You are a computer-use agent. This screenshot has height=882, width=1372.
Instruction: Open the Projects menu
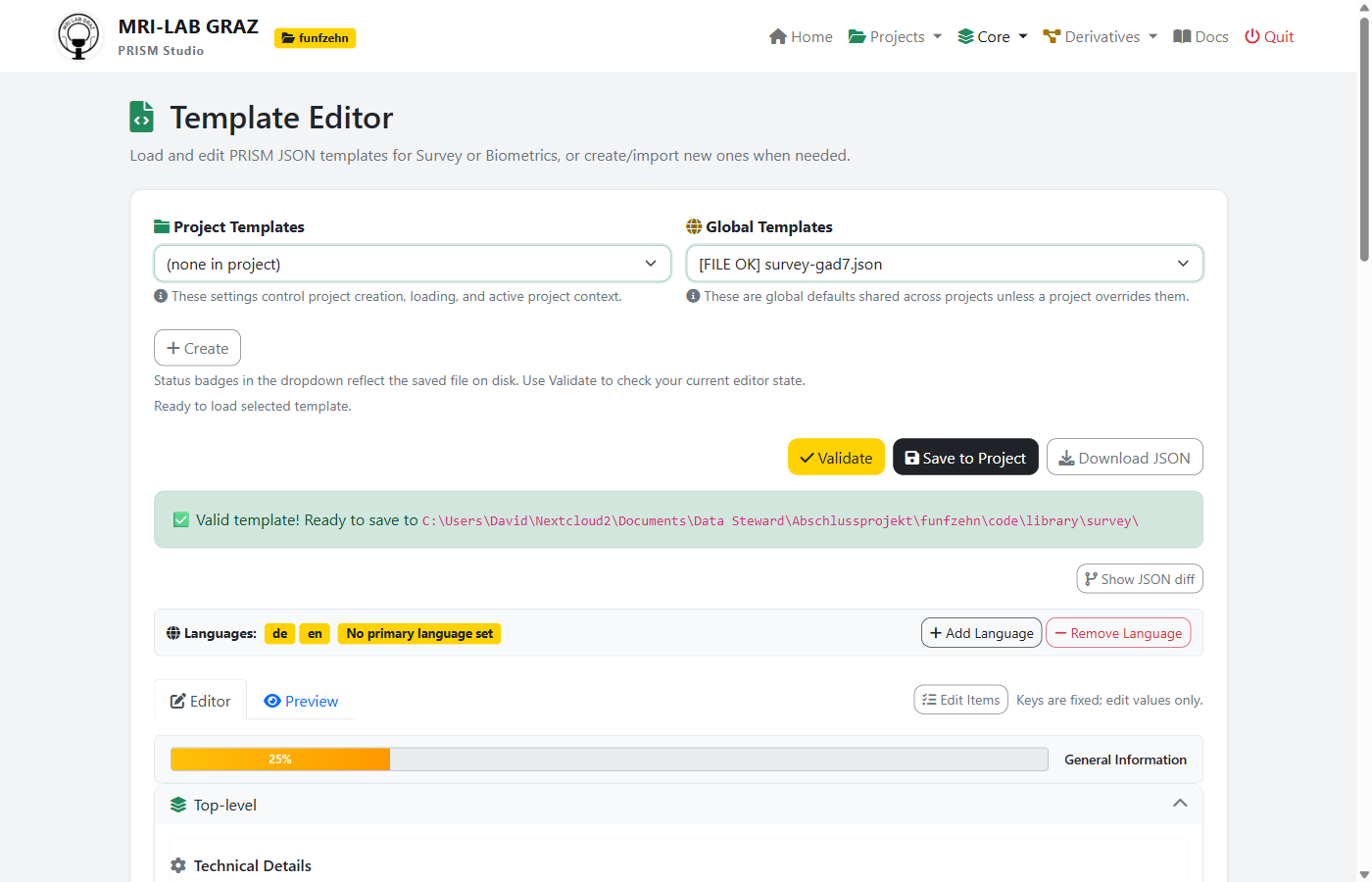(895, 36)
